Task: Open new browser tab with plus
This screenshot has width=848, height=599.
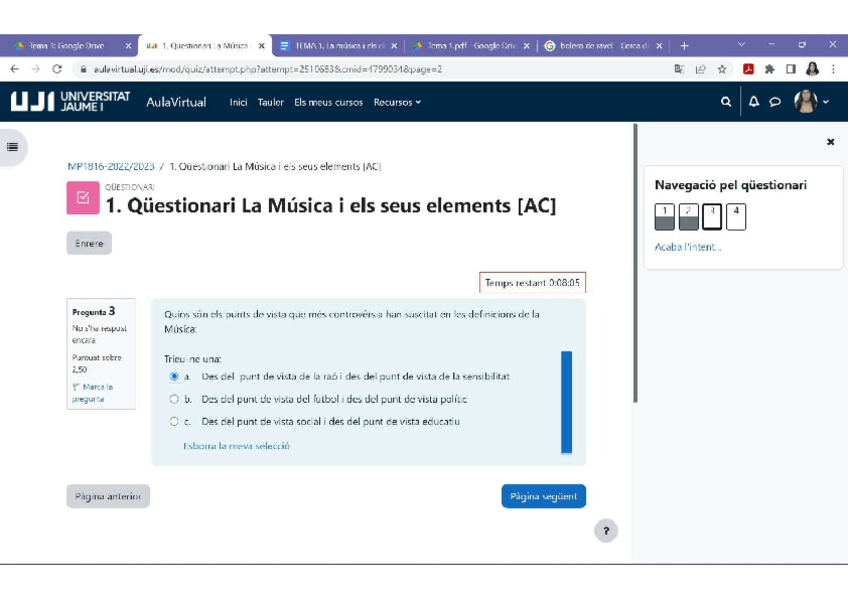Action: pyautogui.click(x=684, y=46)
